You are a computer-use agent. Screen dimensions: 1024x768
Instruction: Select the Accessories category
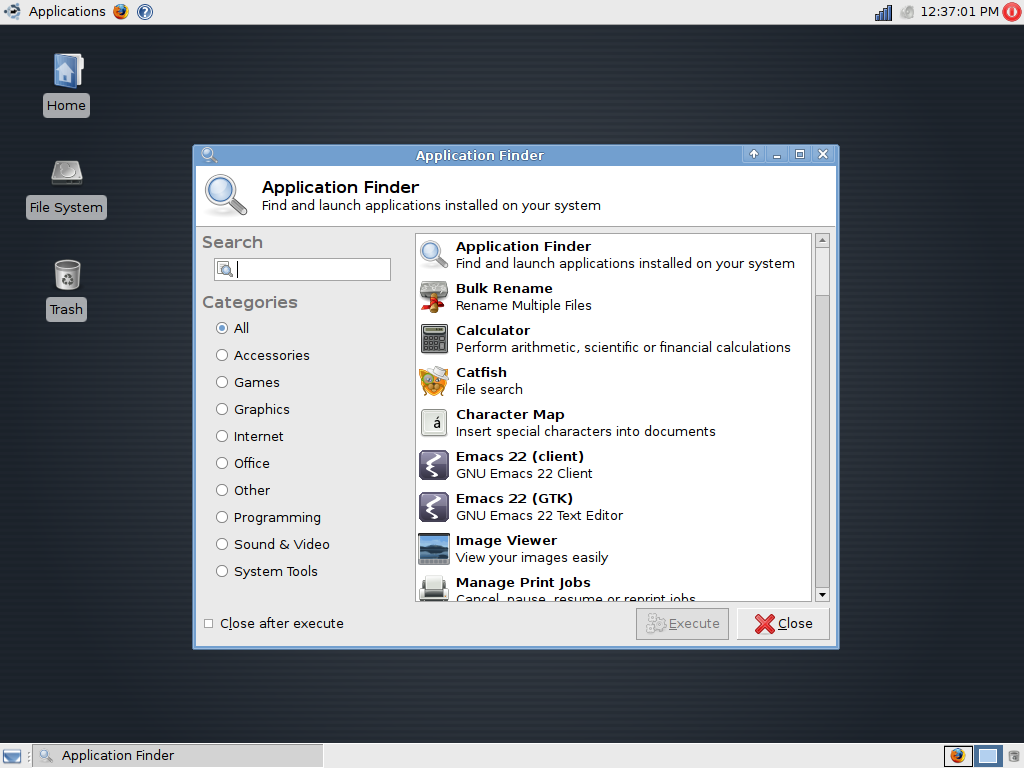222,355
